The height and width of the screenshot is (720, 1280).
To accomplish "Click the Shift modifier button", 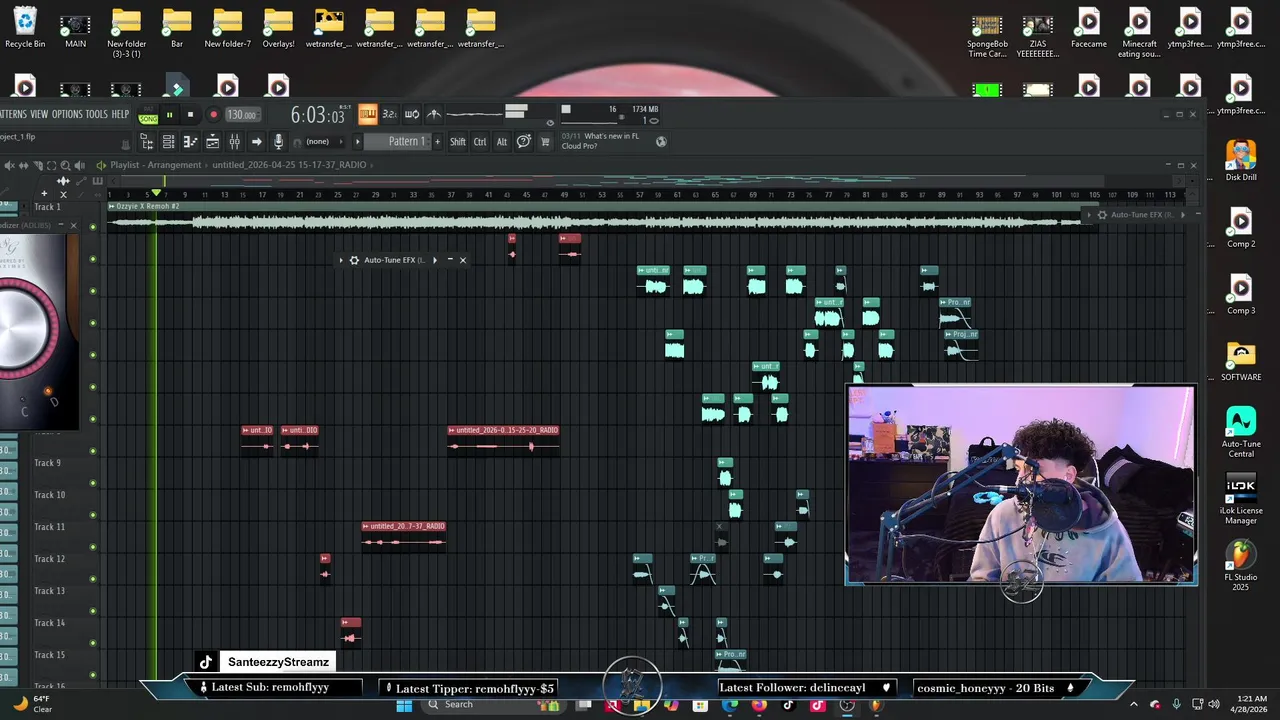I will click(458, 141).
